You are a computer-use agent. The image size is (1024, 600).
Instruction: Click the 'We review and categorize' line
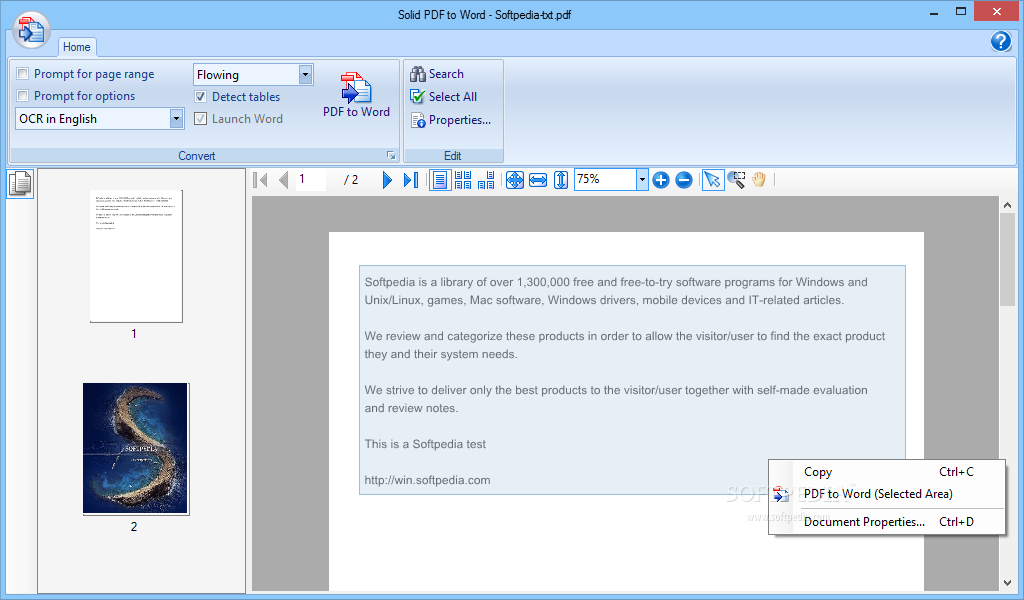point(624,336)
